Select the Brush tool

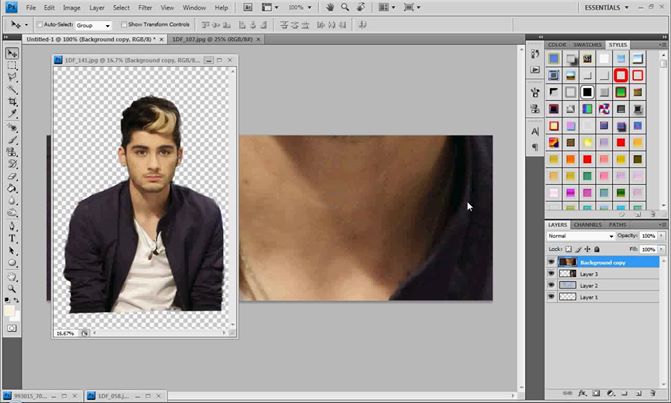[12, 140]
